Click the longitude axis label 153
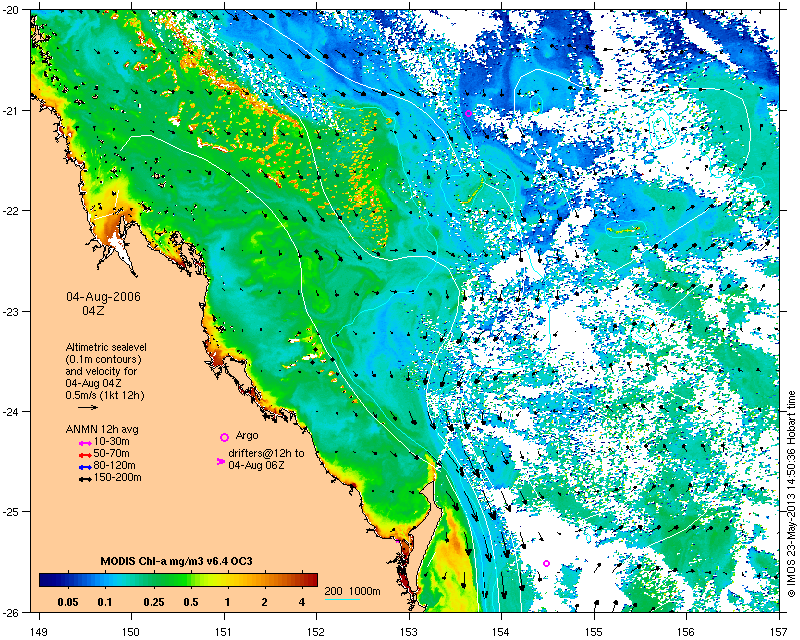 [409, 632]
